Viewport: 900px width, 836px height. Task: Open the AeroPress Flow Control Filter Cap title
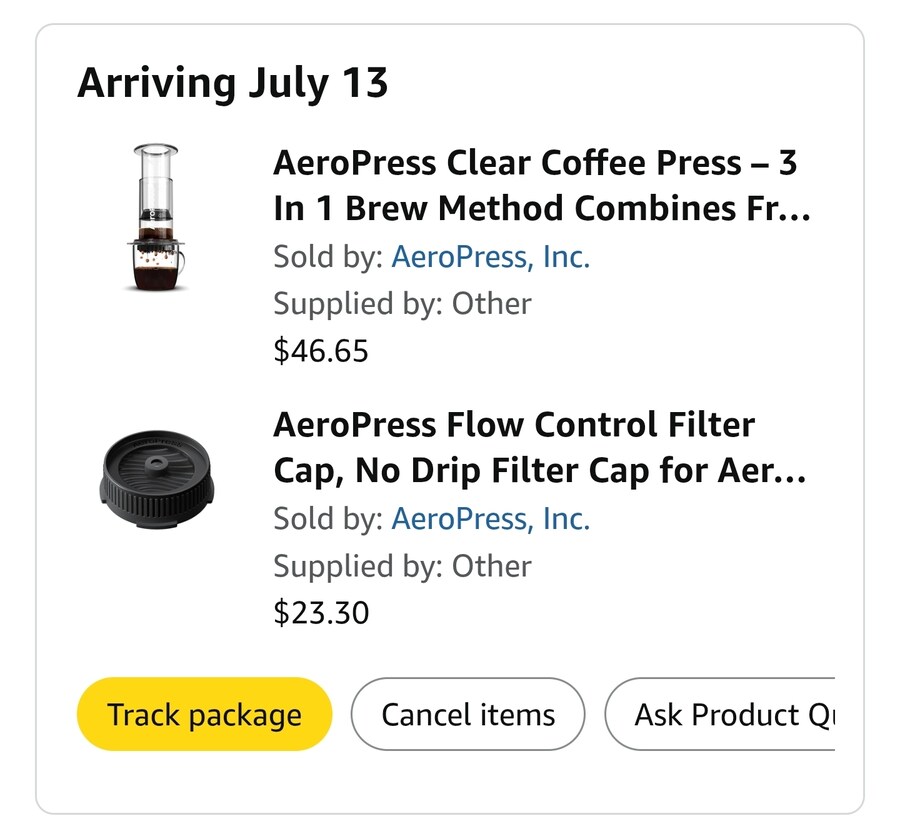(540, 447)
